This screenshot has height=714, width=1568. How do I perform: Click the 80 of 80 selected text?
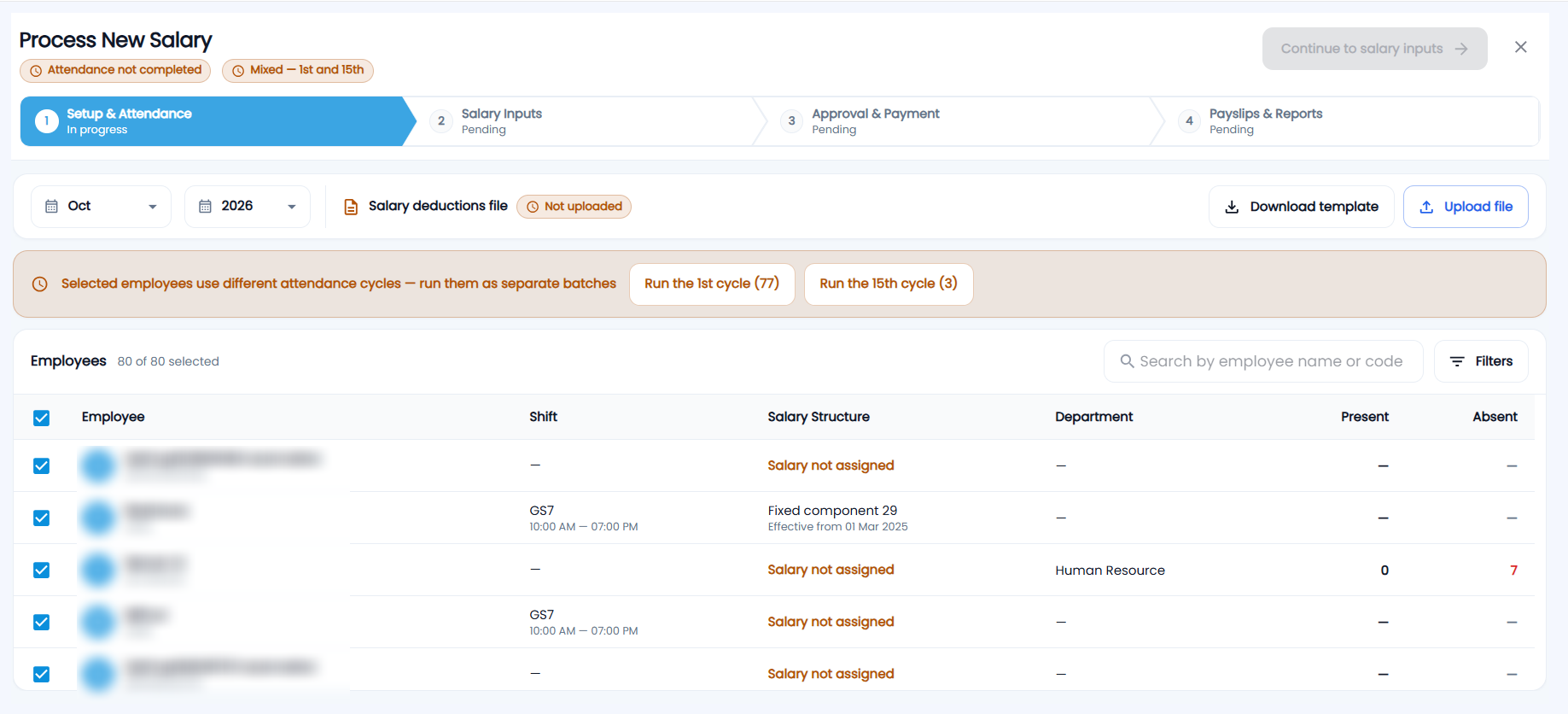click(x=168, y=362)
